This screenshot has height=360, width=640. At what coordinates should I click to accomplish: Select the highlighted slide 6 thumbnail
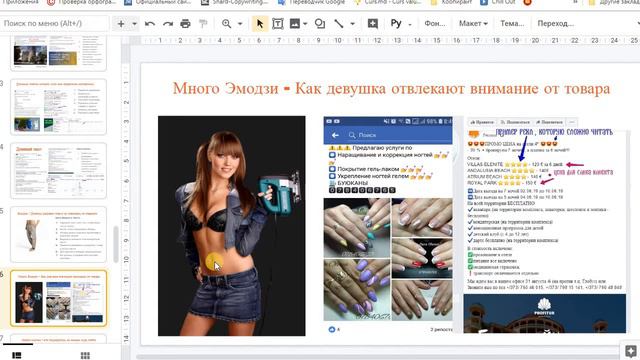coord(58,298)
